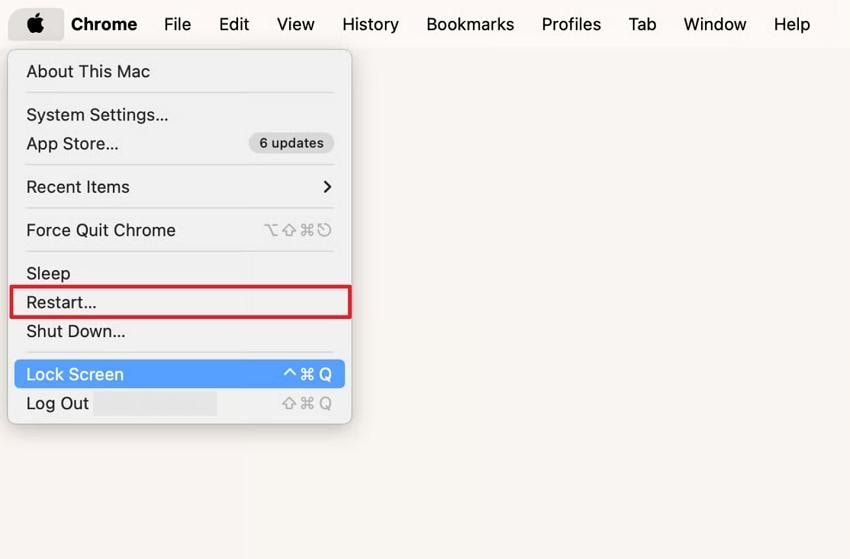Open System Settings from Apple menu
The width and height of the screenshot is (850, 559).
179,115
